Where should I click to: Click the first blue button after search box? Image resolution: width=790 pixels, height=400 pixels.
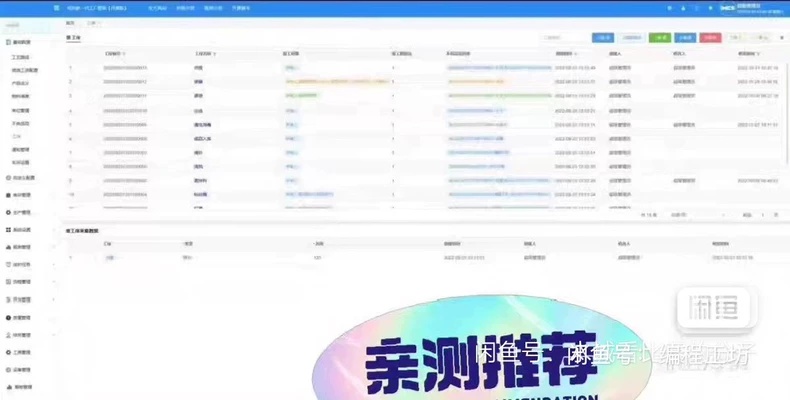coord(603,38)
